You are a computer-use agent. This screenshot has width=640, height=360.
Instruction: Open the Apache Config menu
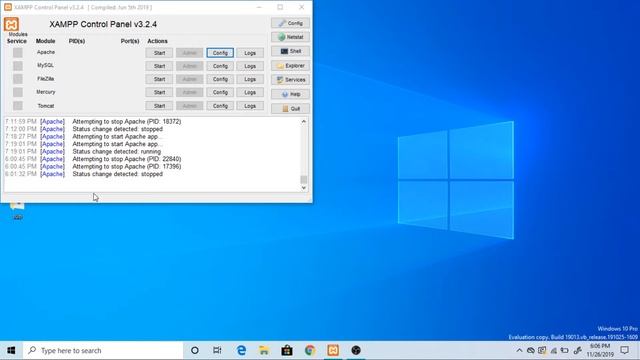(x=220, y=53)
